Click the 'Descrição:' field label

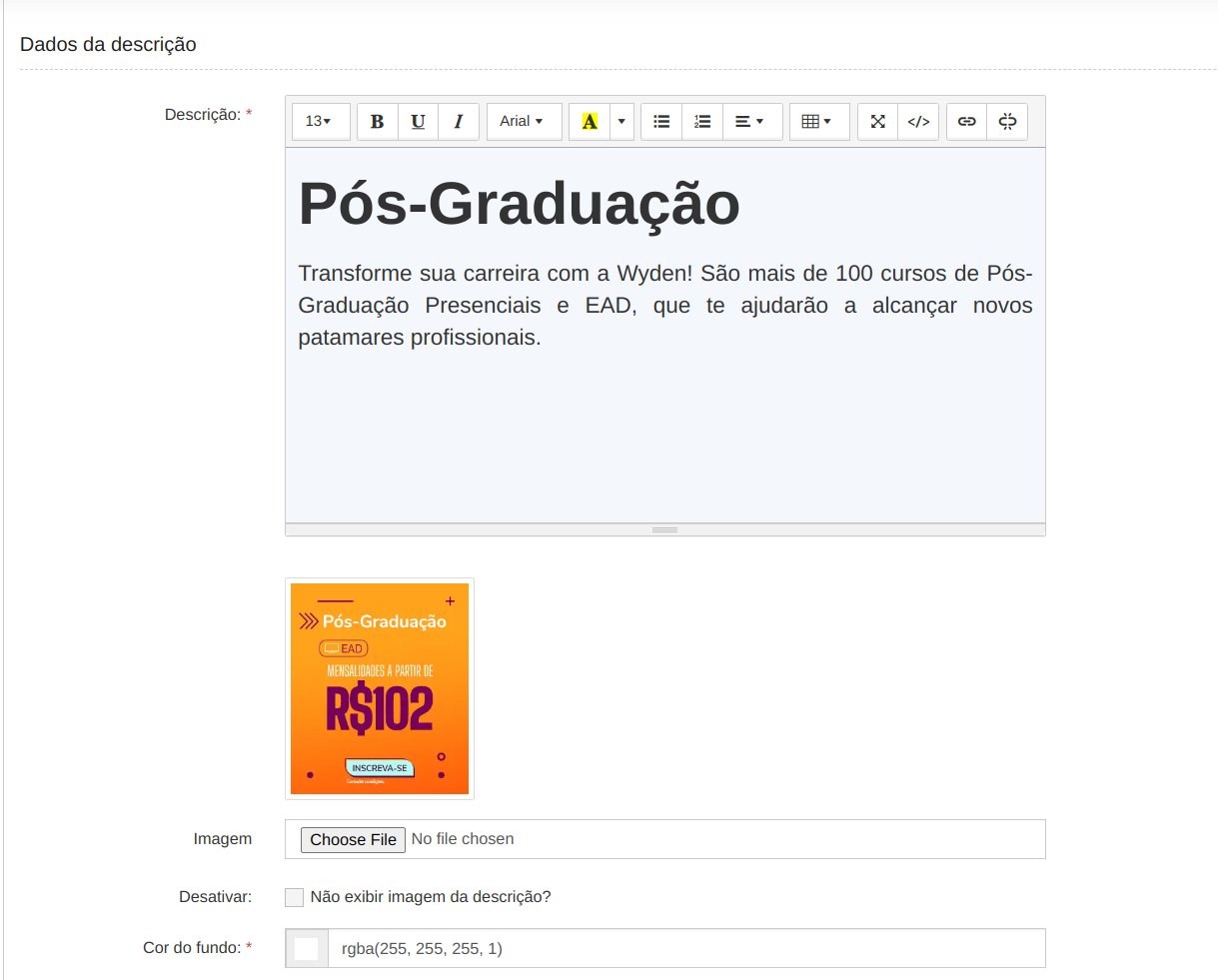[208, 115]
